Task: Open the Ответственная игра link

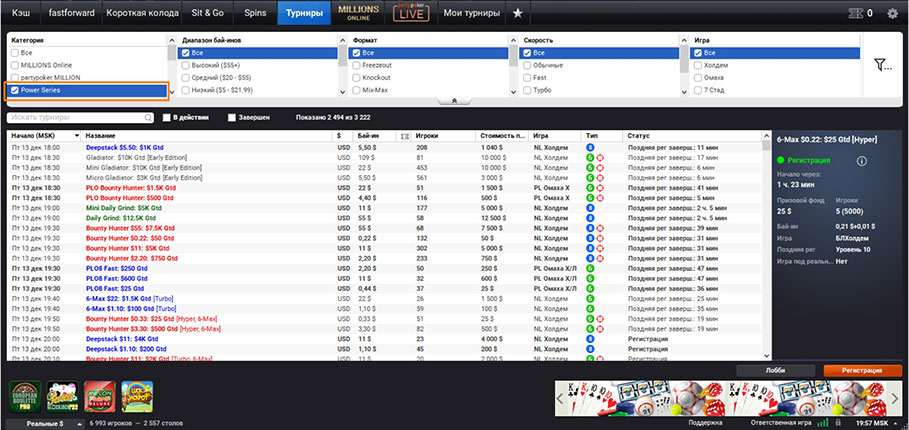Action: coord(780,423)
